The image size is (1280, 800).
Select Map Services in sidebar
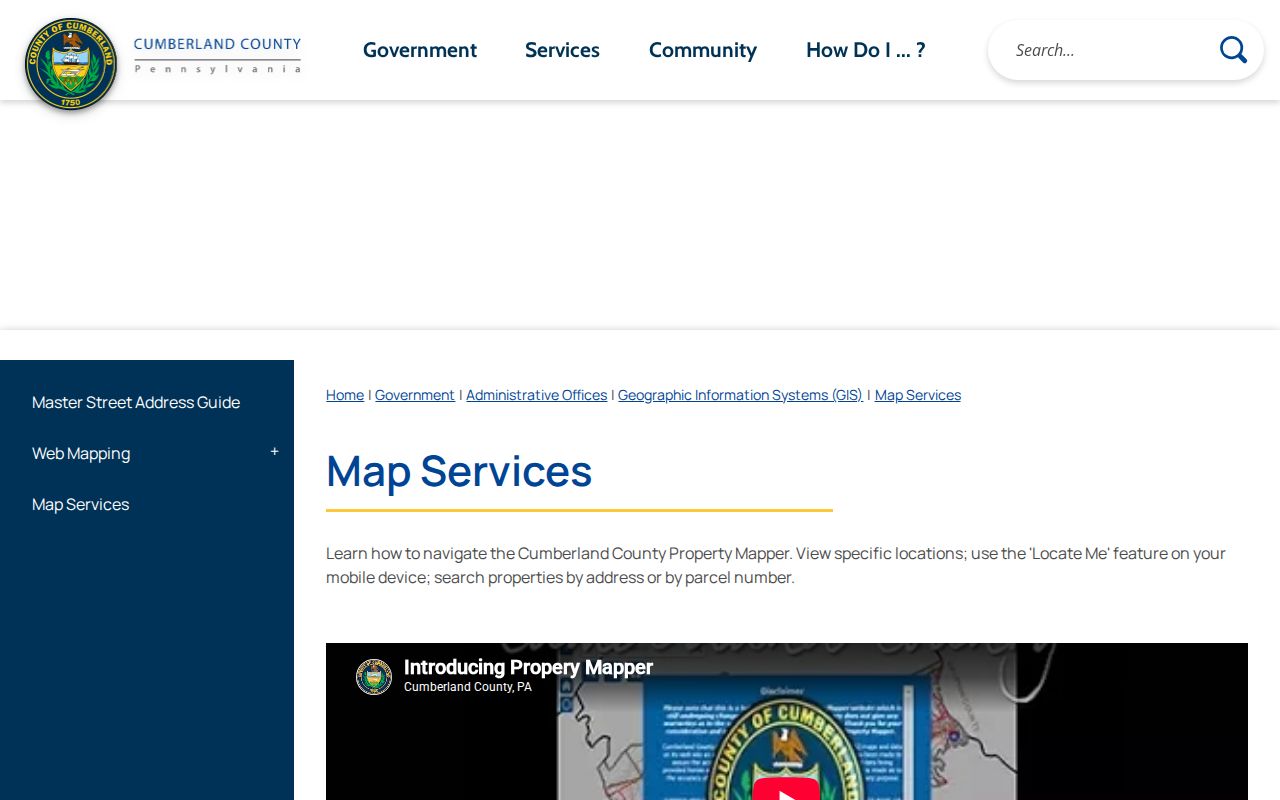coord(81,504)
